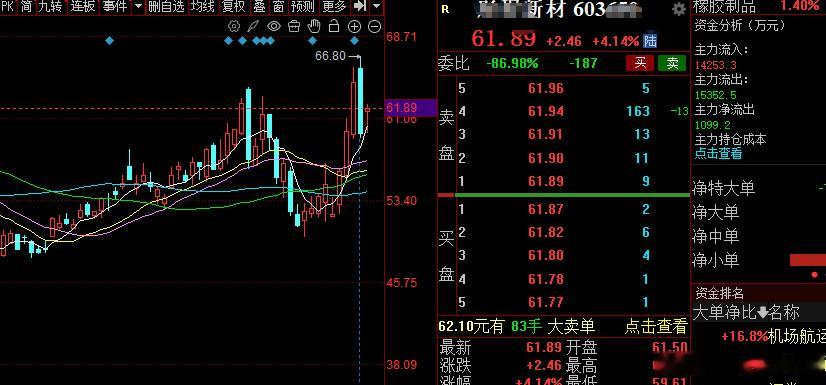Click the purple 61.89 current price tag
826x385 pixels.
pos(410,108)
